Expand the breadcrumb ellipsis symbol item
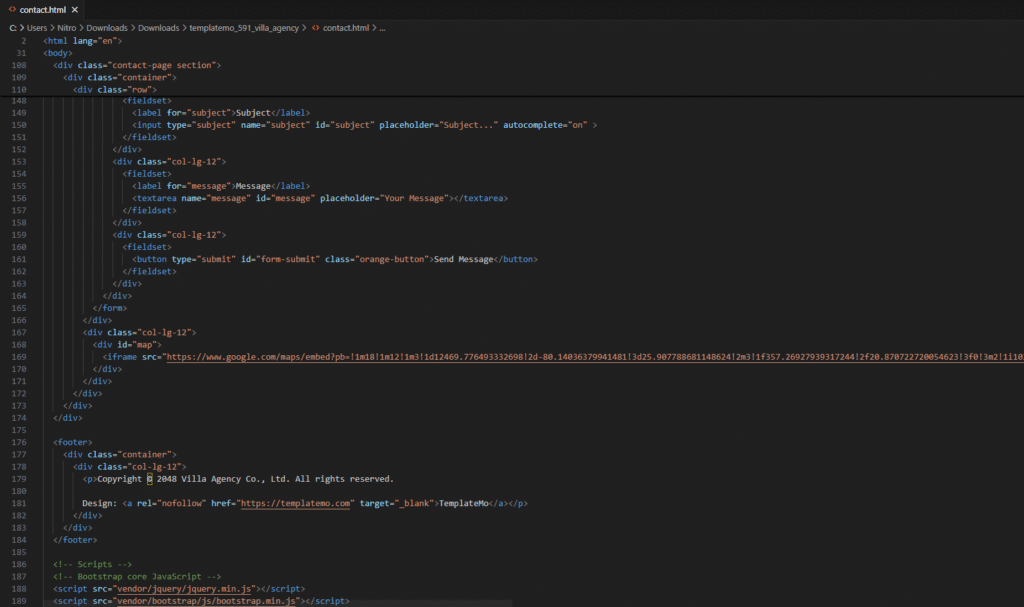The width and height of the screenshot is (1024, 607). pos(382,28)
